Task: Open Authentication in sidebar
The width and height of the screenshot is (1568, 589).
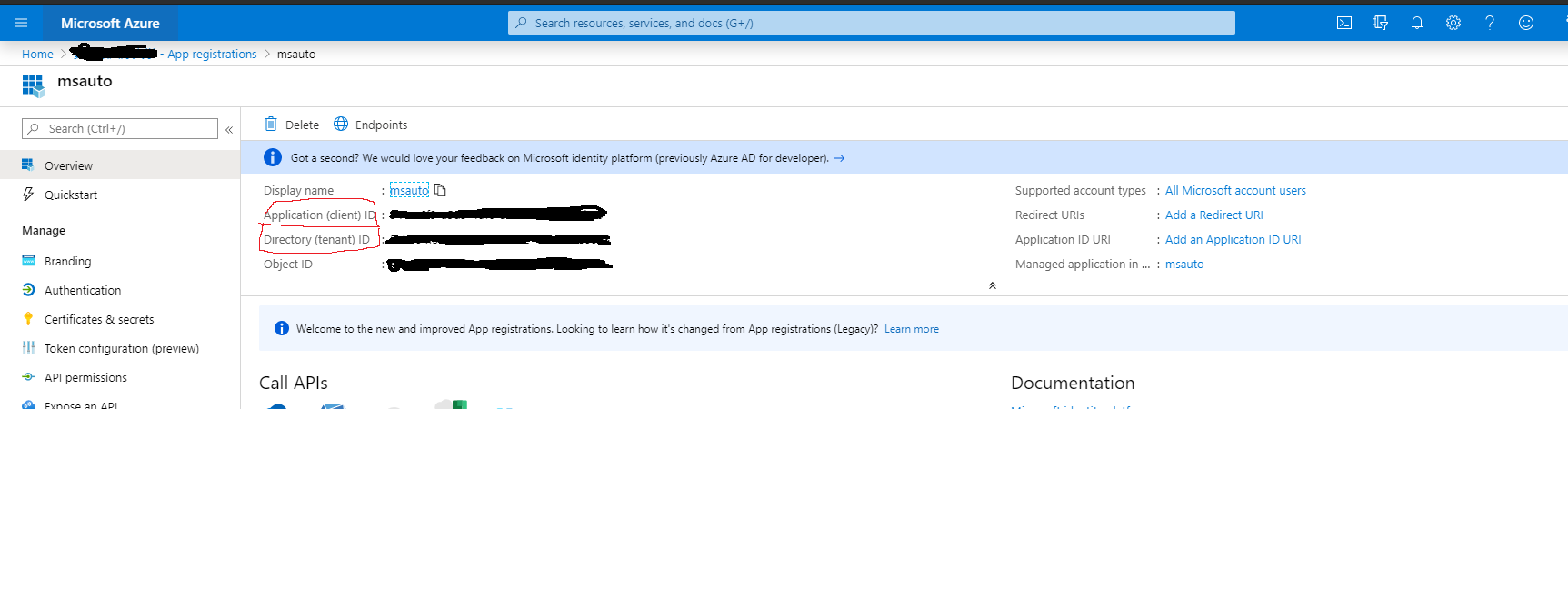Action: 120,290
